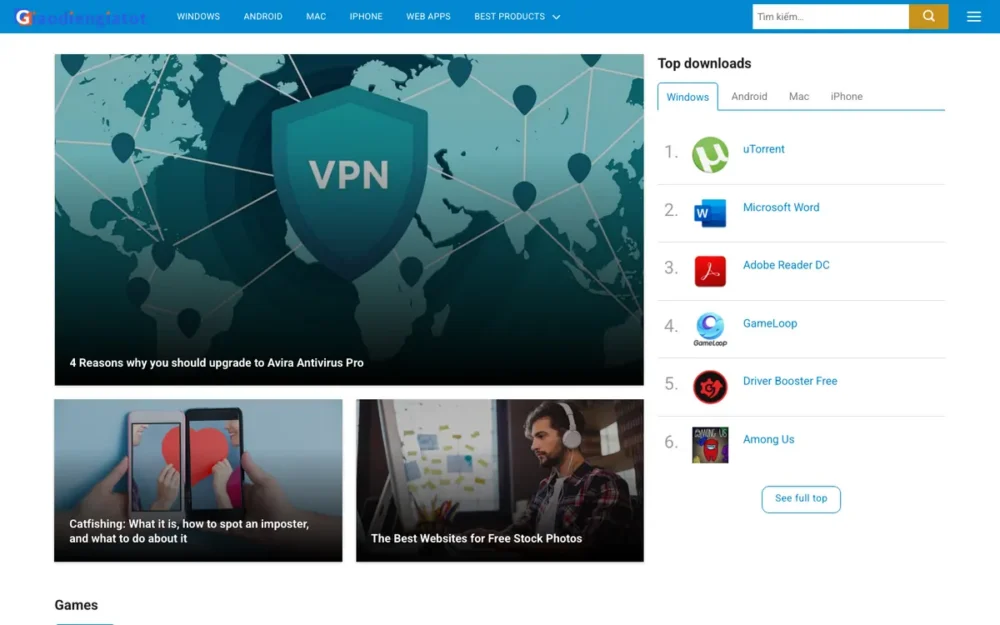Focus the Tìm kiếm search field
1000x625 pixels.
(830, 17)
